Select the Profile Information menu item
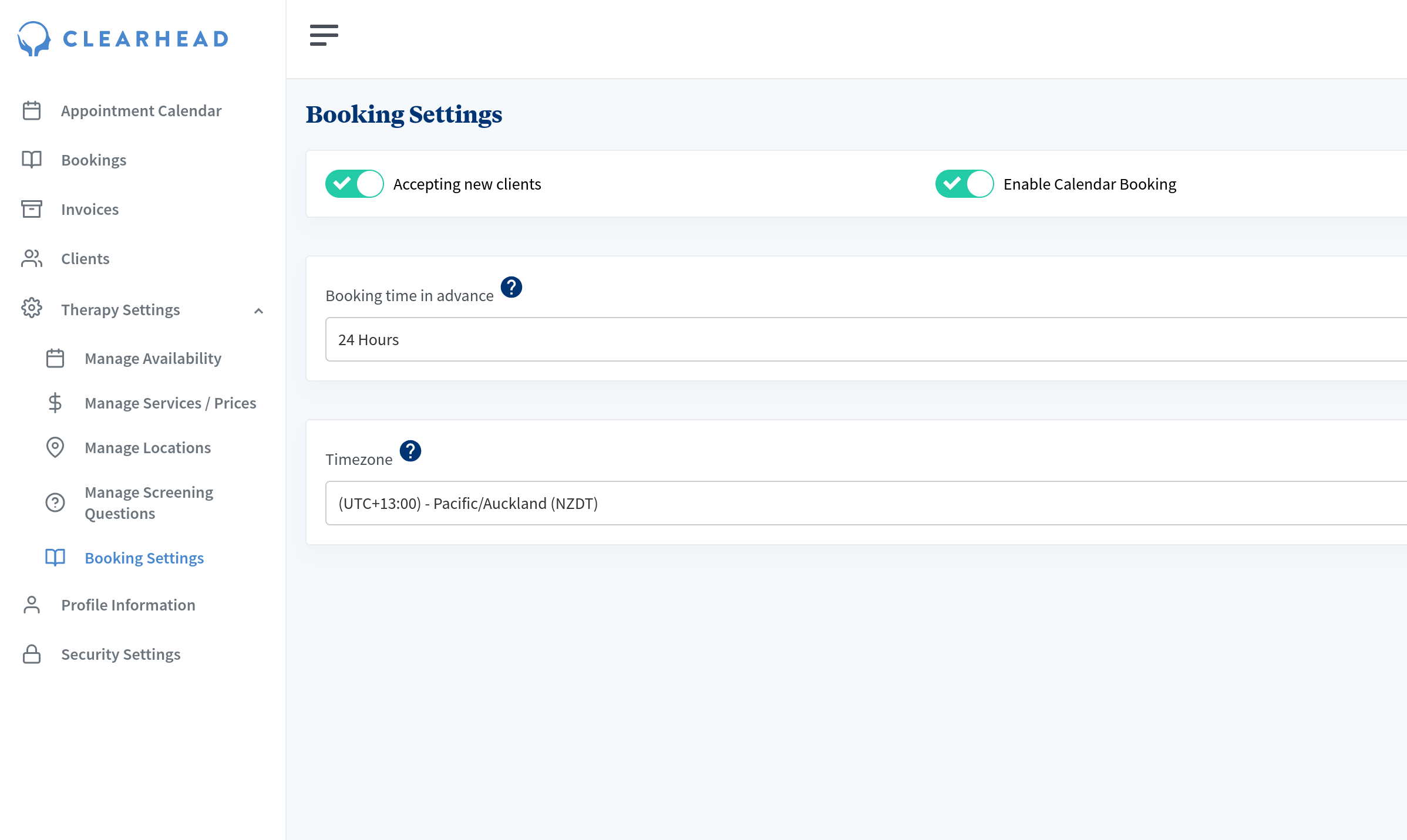The image size is (1407, 840). pos(128,605)
